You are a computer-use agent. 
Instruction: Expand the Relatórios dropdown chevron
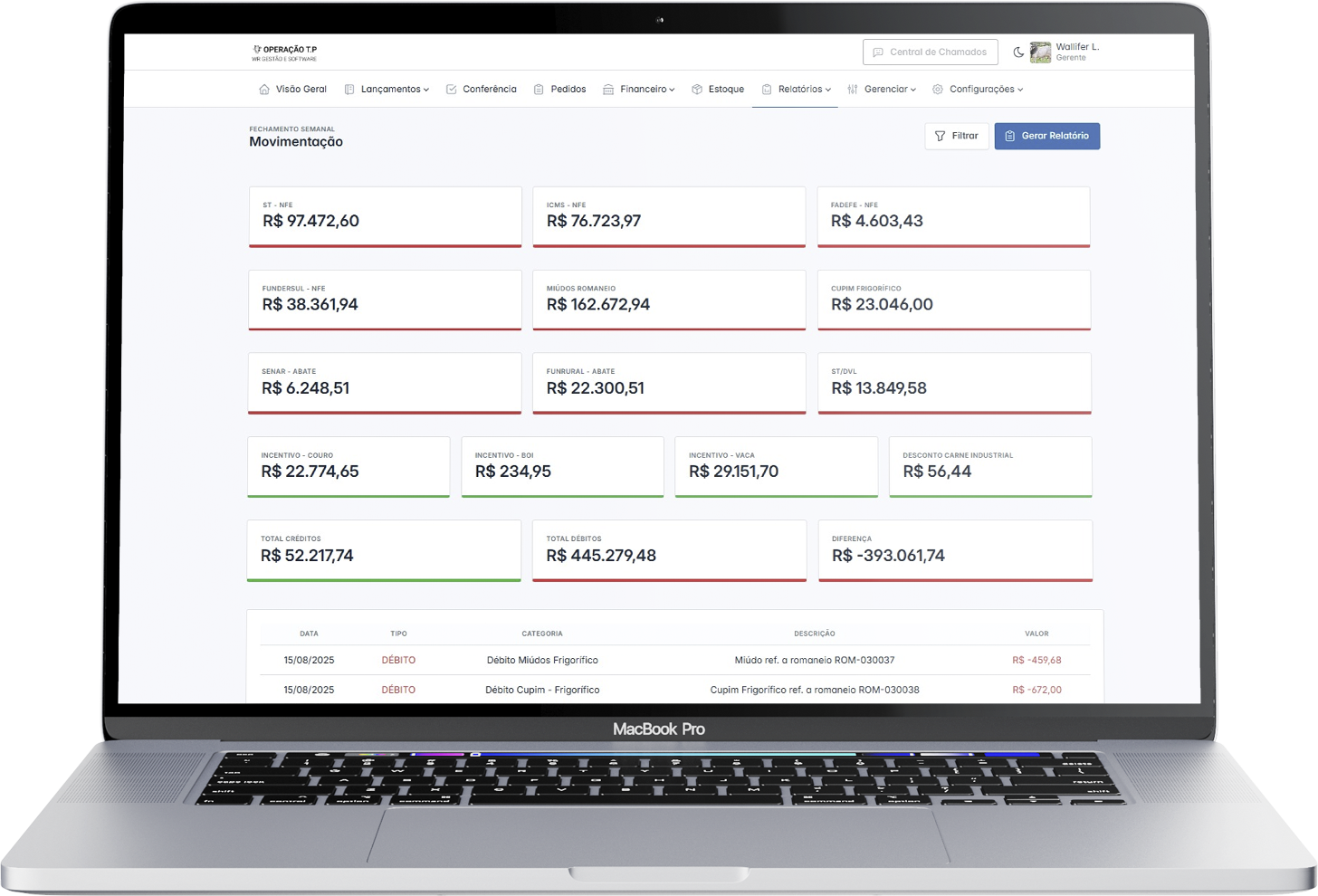pos(828,90)
